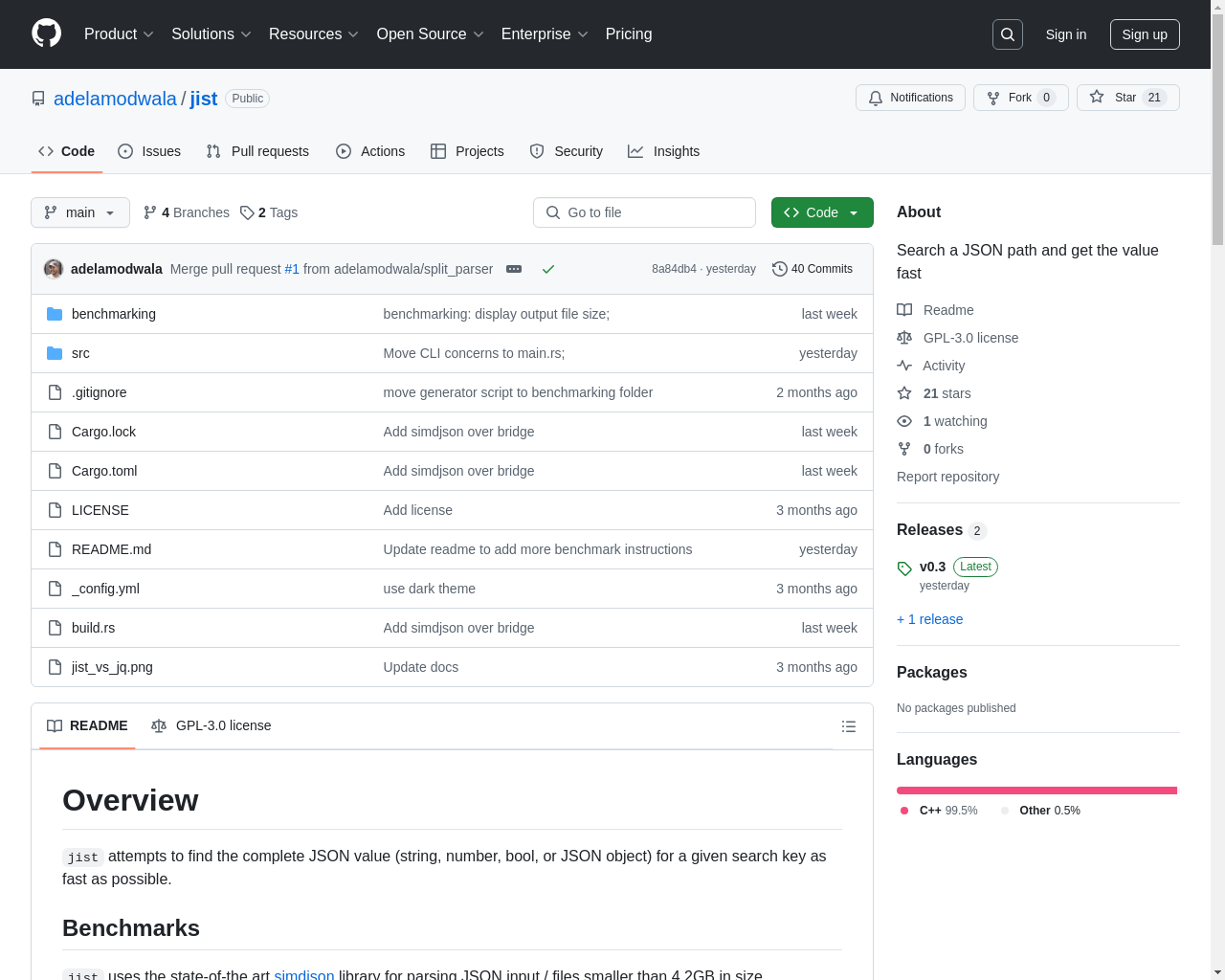
Task: Open the adelamodwala avatar image
Action: (54, 269)
